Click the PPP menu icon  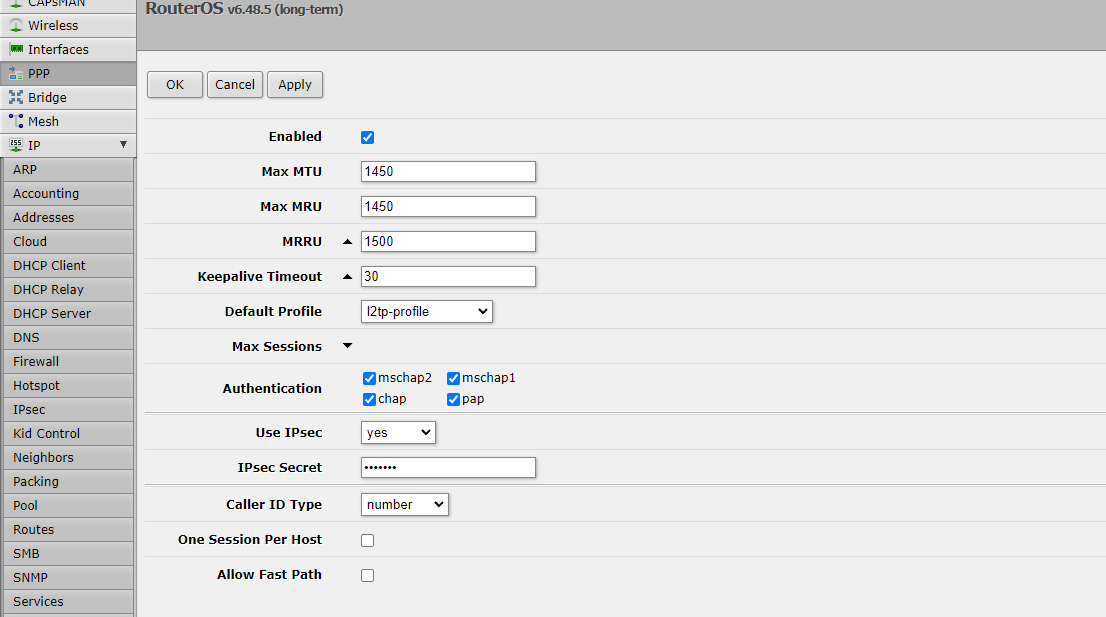tap(16, 74)
